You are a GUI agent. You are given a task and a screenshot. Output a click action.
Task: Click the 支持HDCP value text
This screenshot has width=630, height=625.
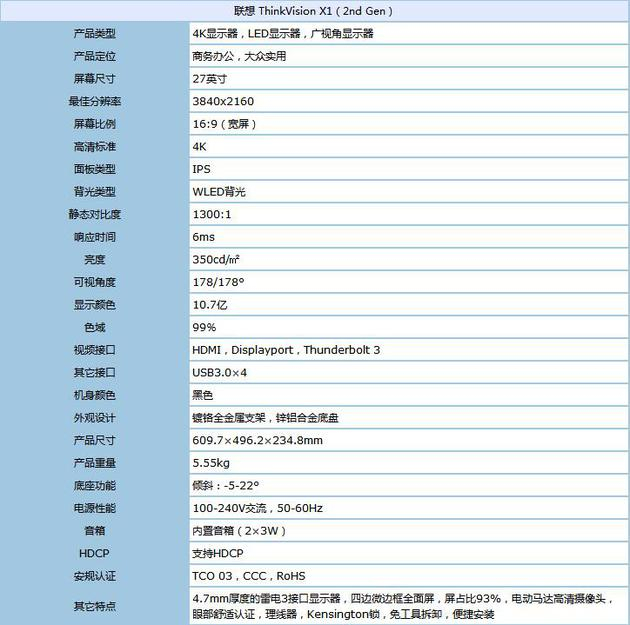tap(218, 554)
